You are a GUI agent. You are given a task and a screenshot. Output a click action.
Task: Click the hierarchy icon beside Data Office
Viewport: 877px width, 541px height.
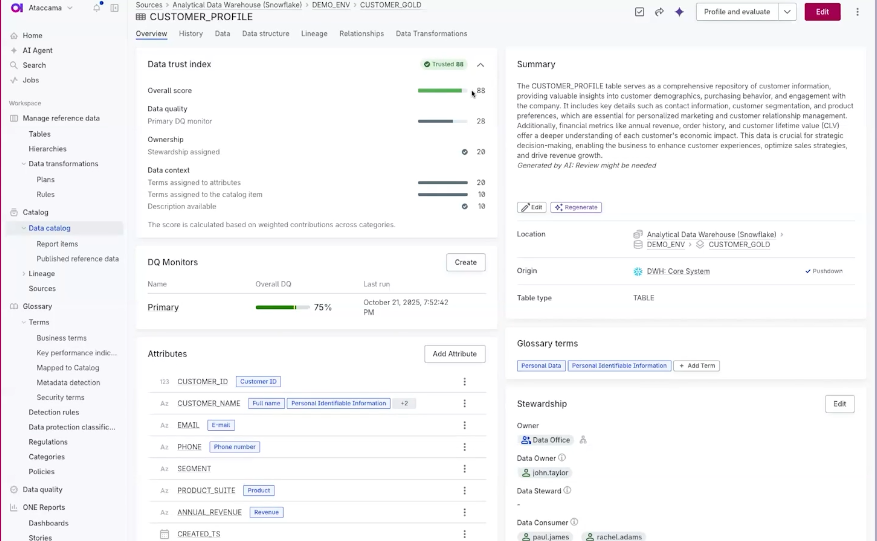(x=583, y=440)
